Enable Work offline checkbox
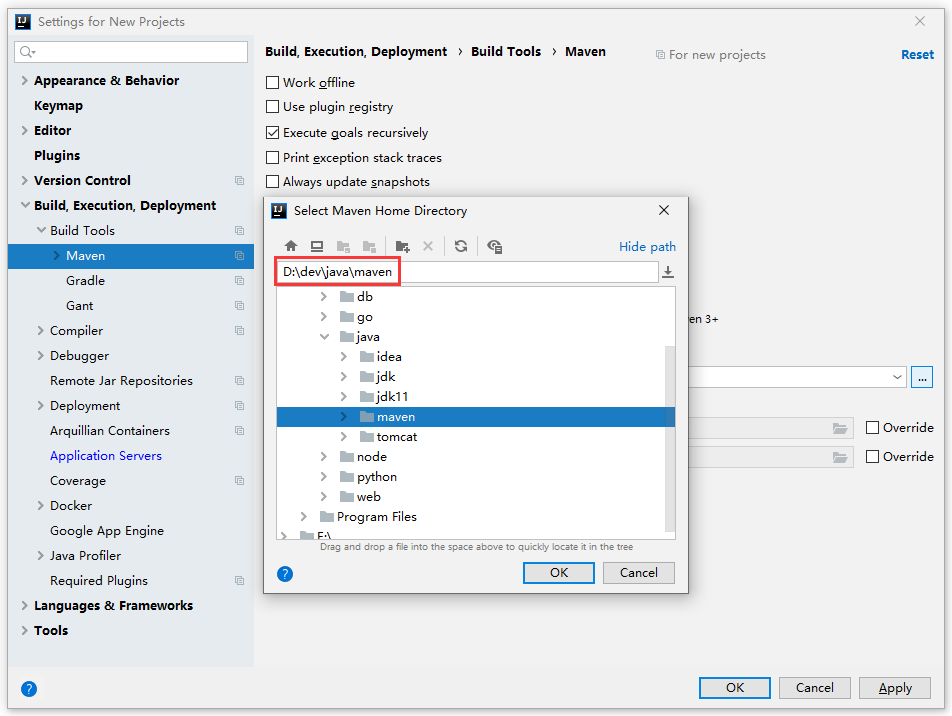The height and width of the screenshot is (716, 952). coord(273,83)
